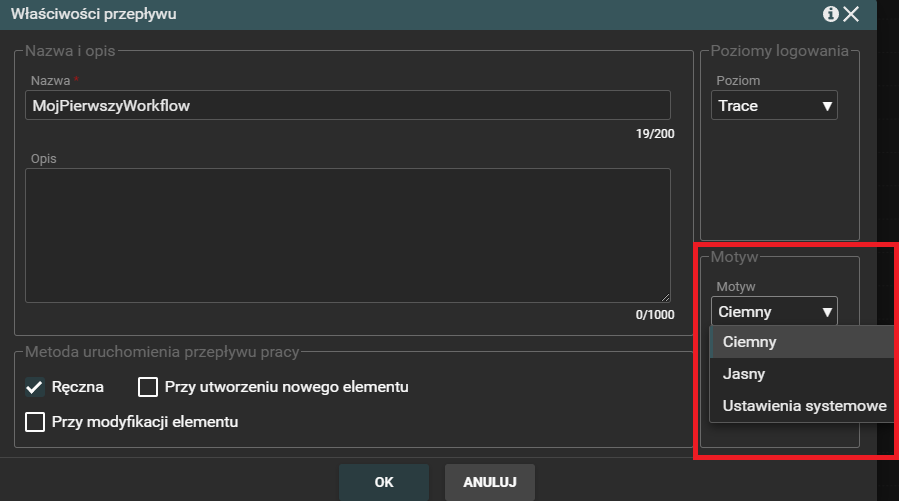Open the Poziom dropdown showing Trace
899x501 pixels.
[x=775, y=105]
